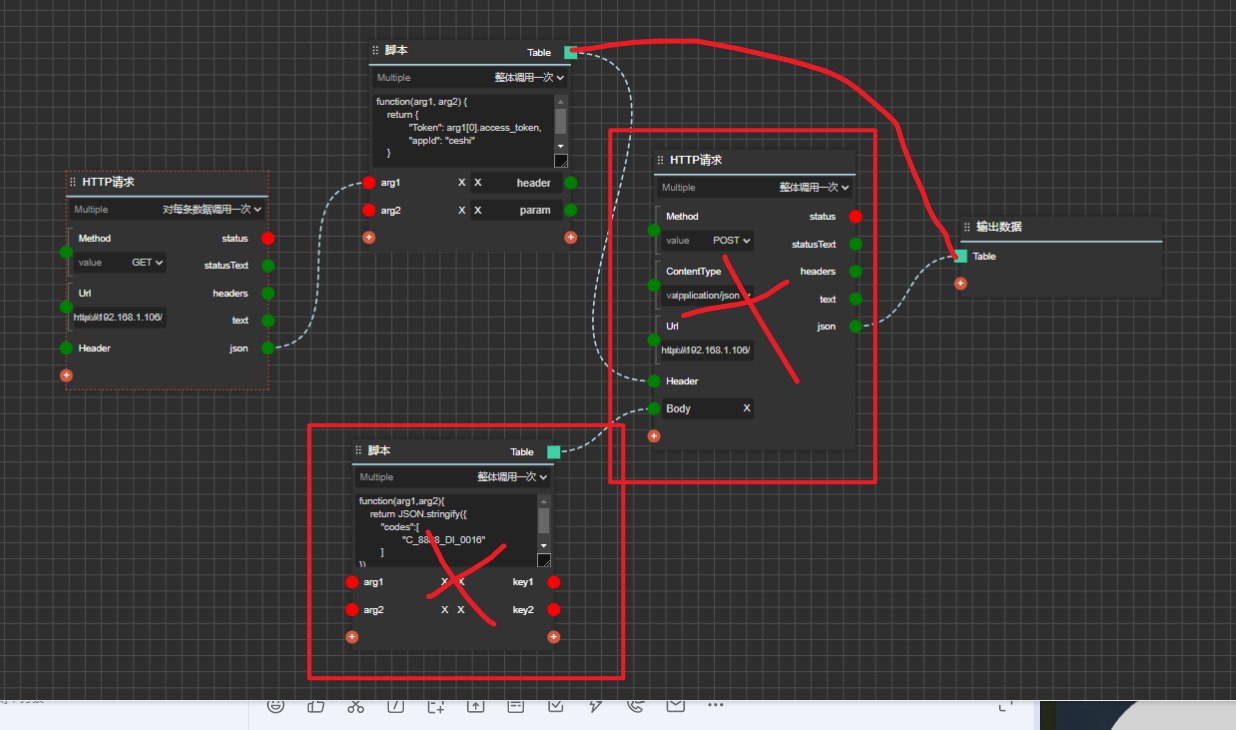The height and width of the screenshot is (730, 1236).
Task: Click the red status output port on left HTTP请求 node
Action: tap(267, 238)
